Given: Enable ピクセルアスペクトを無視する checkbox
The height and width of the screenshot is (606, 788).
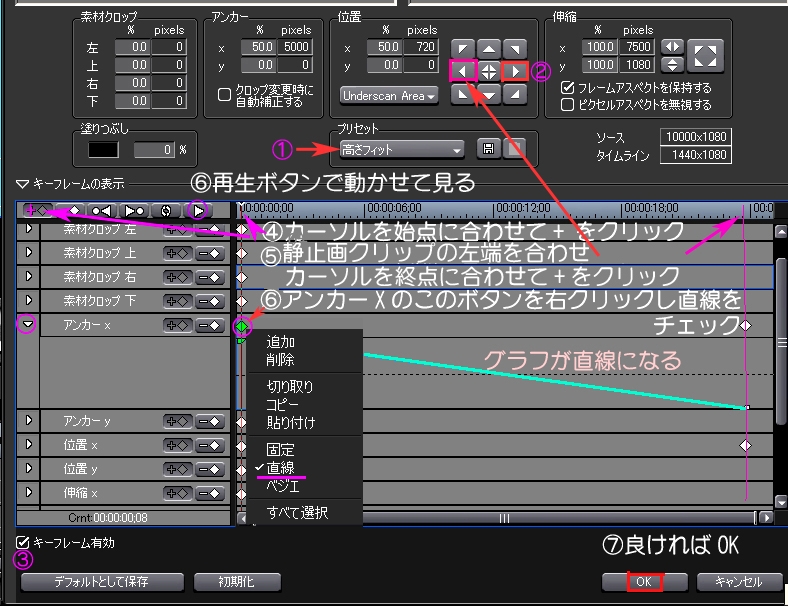Looking at the screenshot, I should [568, 104].
